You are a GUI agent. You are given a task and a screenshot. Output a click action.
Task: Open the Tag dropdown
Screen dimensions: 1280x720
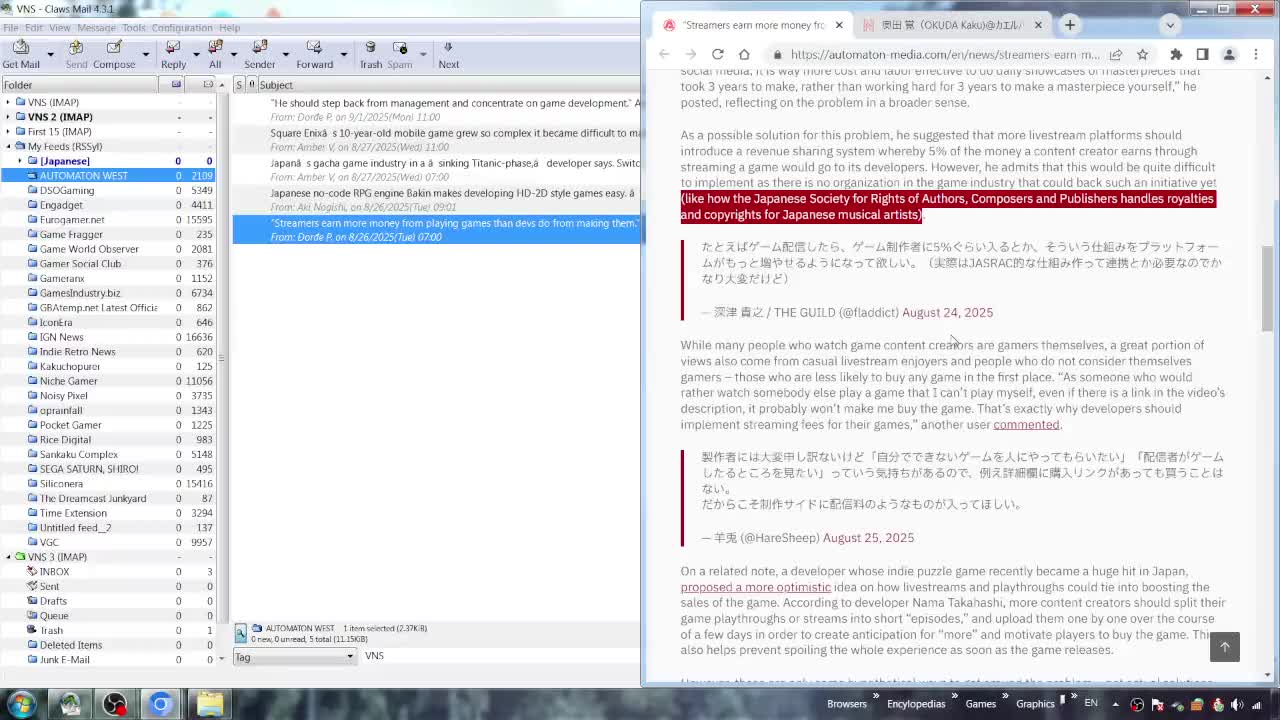(x=294, y=656)
